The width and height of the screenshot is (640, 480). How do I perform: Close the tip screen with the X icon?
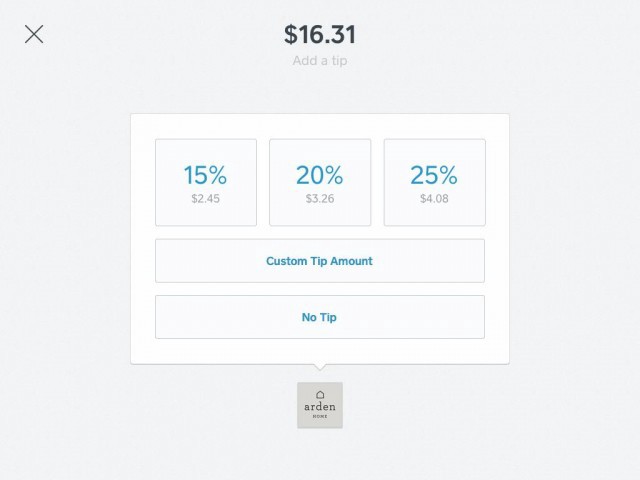tap(34, 34)
